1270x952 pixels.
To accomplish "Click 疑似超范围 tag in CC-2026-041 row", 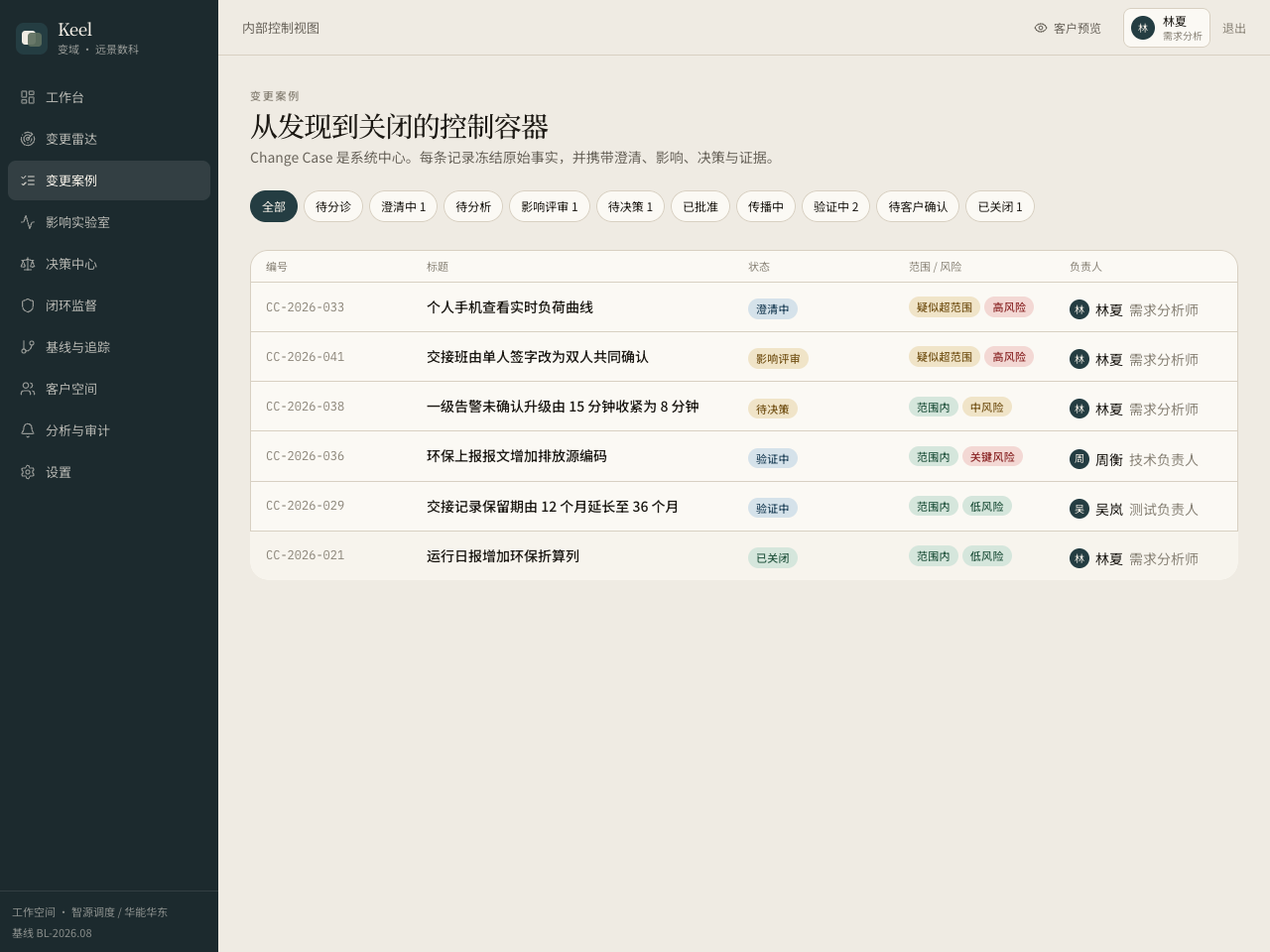I will click(945, 357).
